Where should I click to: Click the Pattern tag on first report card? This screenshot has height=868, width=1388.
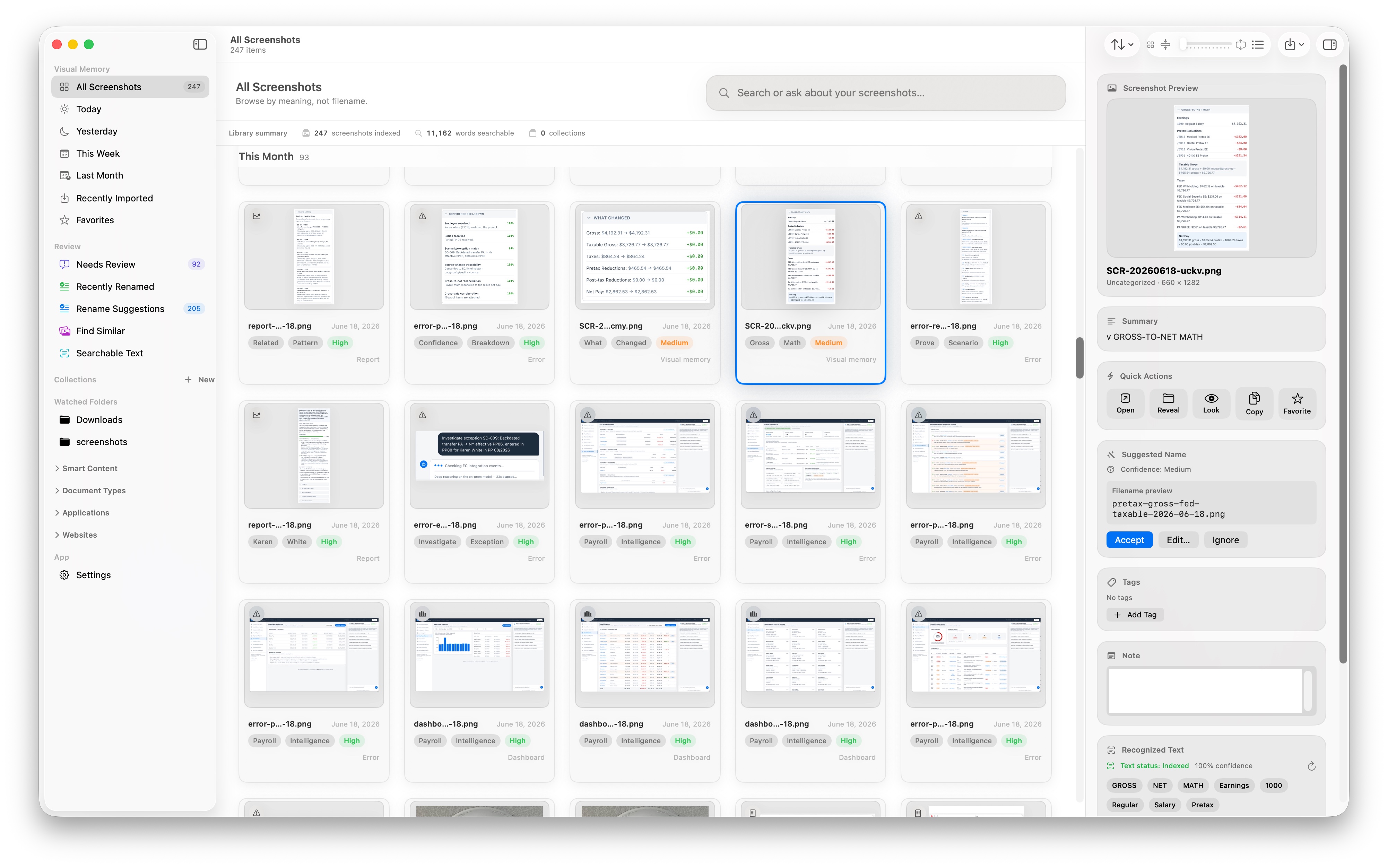click(305, 343)
